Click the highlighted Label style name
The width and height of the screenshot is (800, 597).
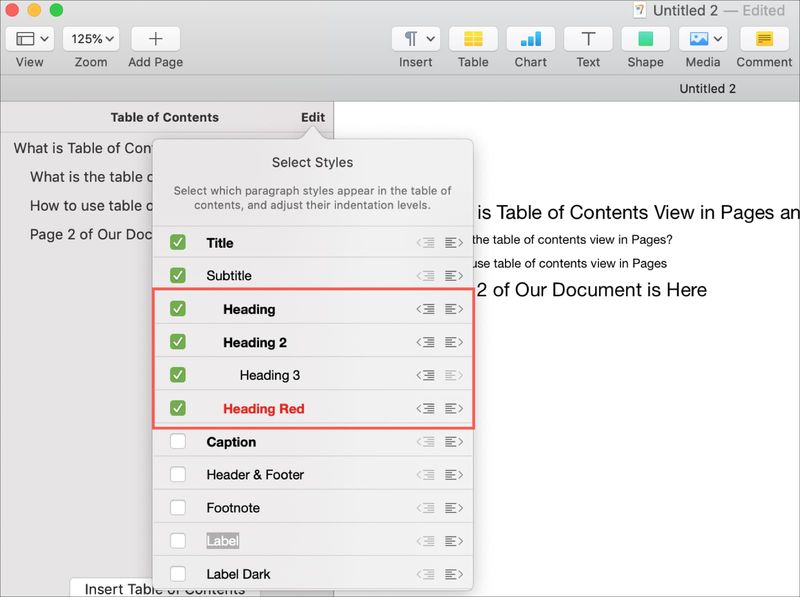click(x=222, y=541)
